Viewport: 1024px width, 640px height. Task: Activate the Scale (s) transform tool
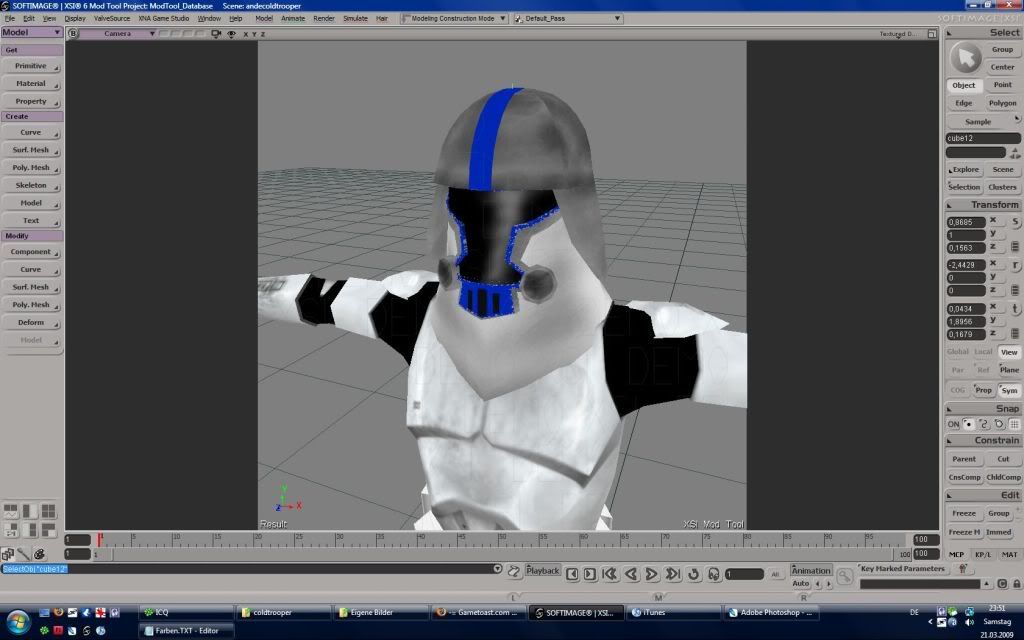pyautogui.click(x=1016, y=221)
